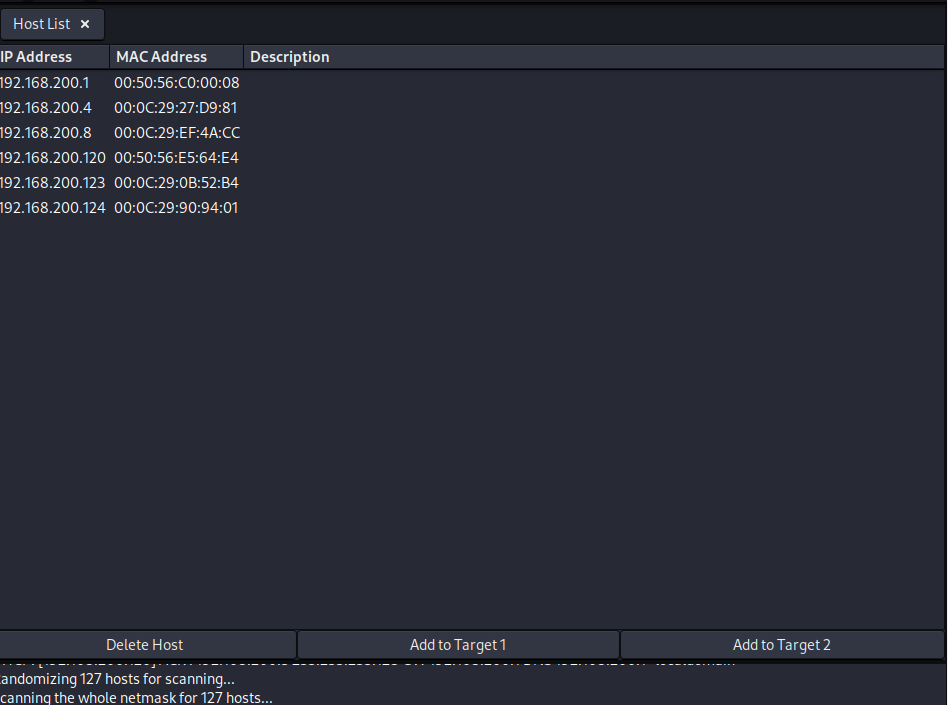948x705 pixels.
Task: Select host 192.168.200.4
Action: click(x=46, y=108)
